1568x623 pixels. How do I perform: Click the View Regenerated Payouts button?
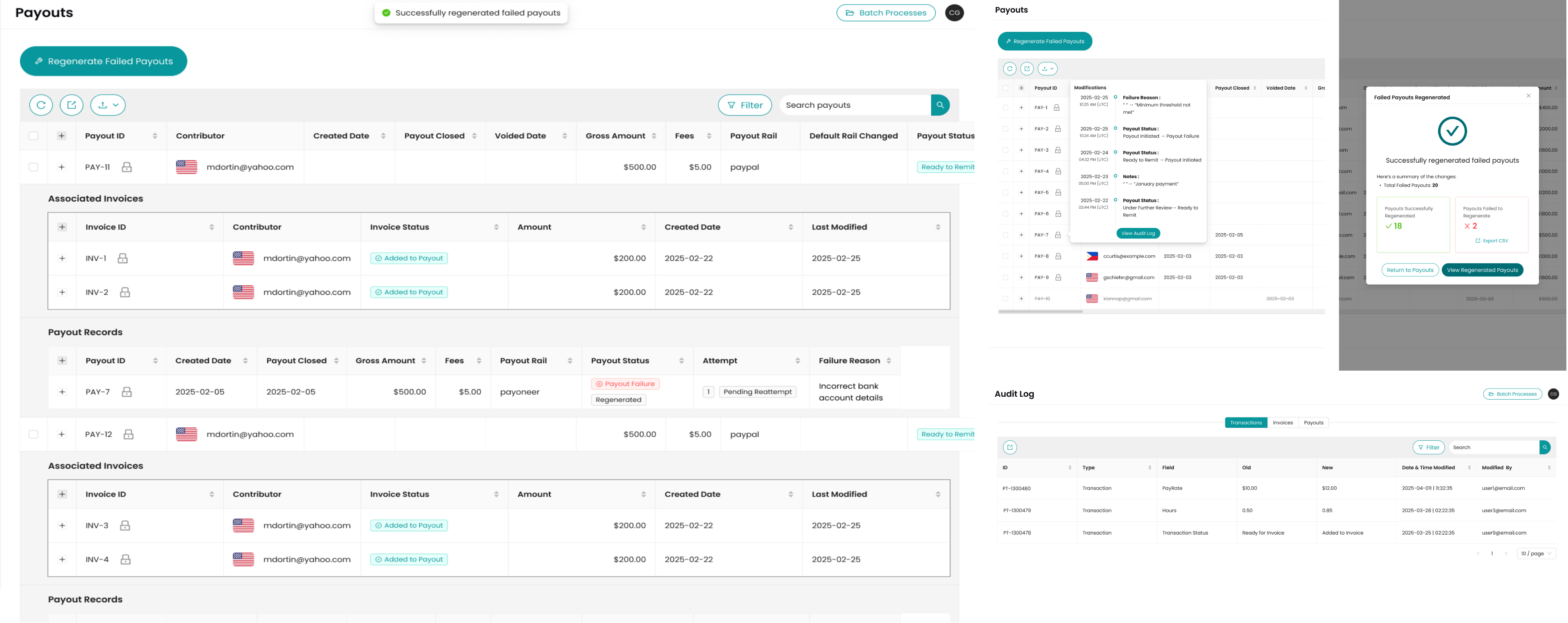tap(1482, 270)
